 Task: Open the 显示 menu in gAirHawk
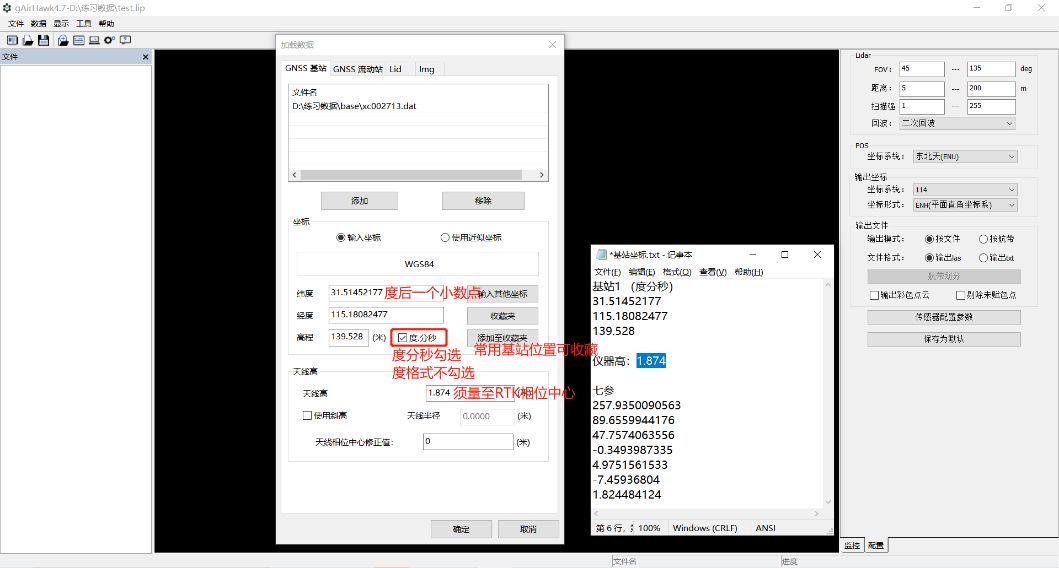pyautogui.click(x=61, y=24)
